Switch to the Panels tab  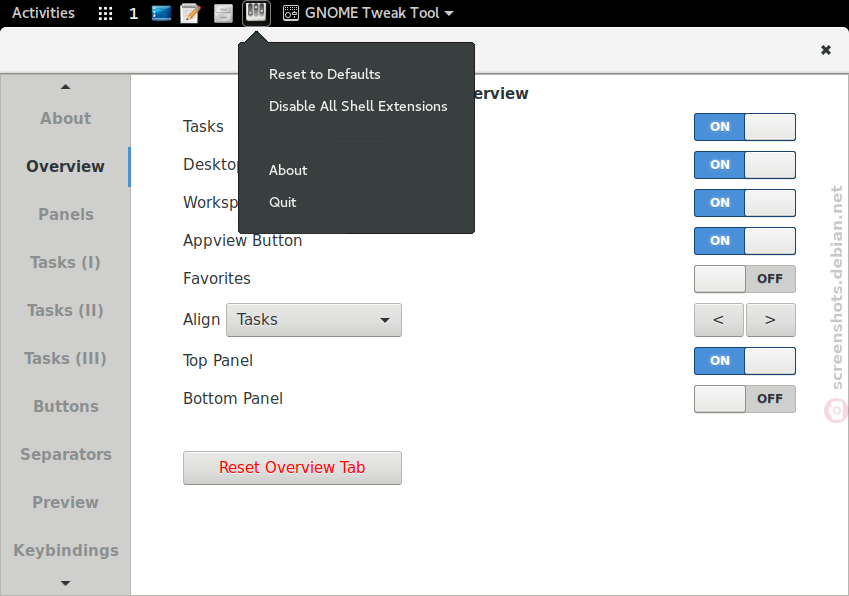coord(66,214)
